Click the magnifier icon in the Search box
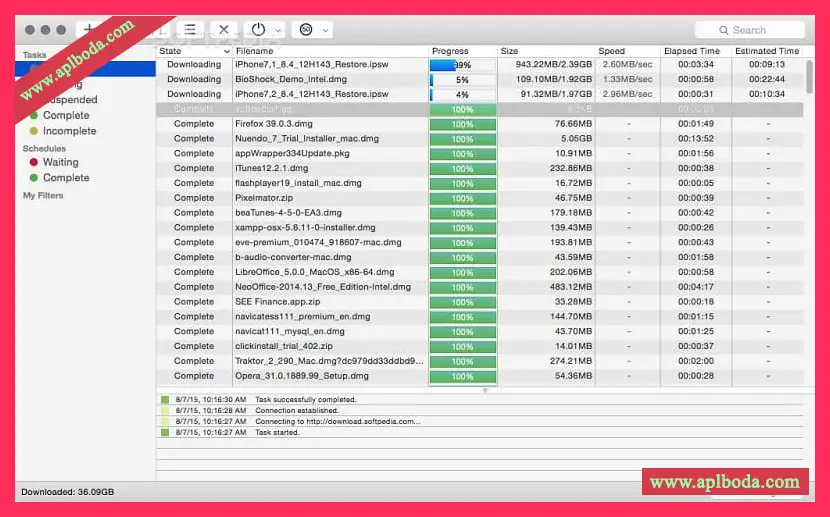 [x=724, y=30]
